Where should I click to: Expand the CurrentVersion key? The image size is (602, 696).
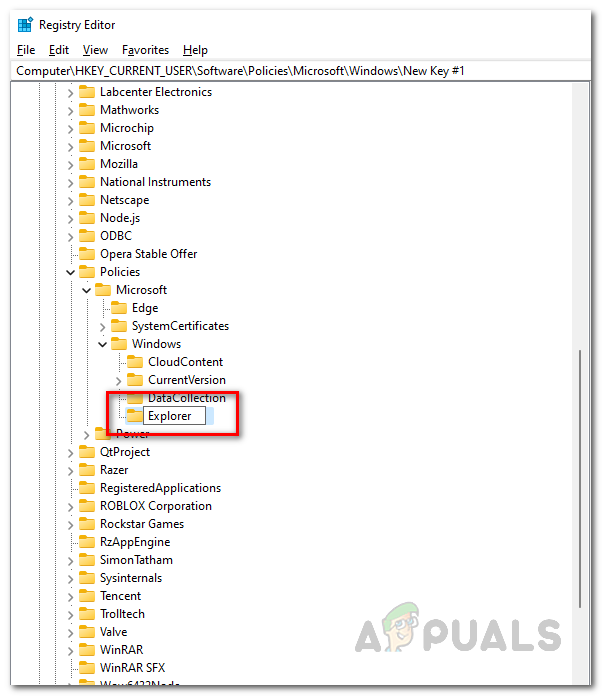(119, 381)
